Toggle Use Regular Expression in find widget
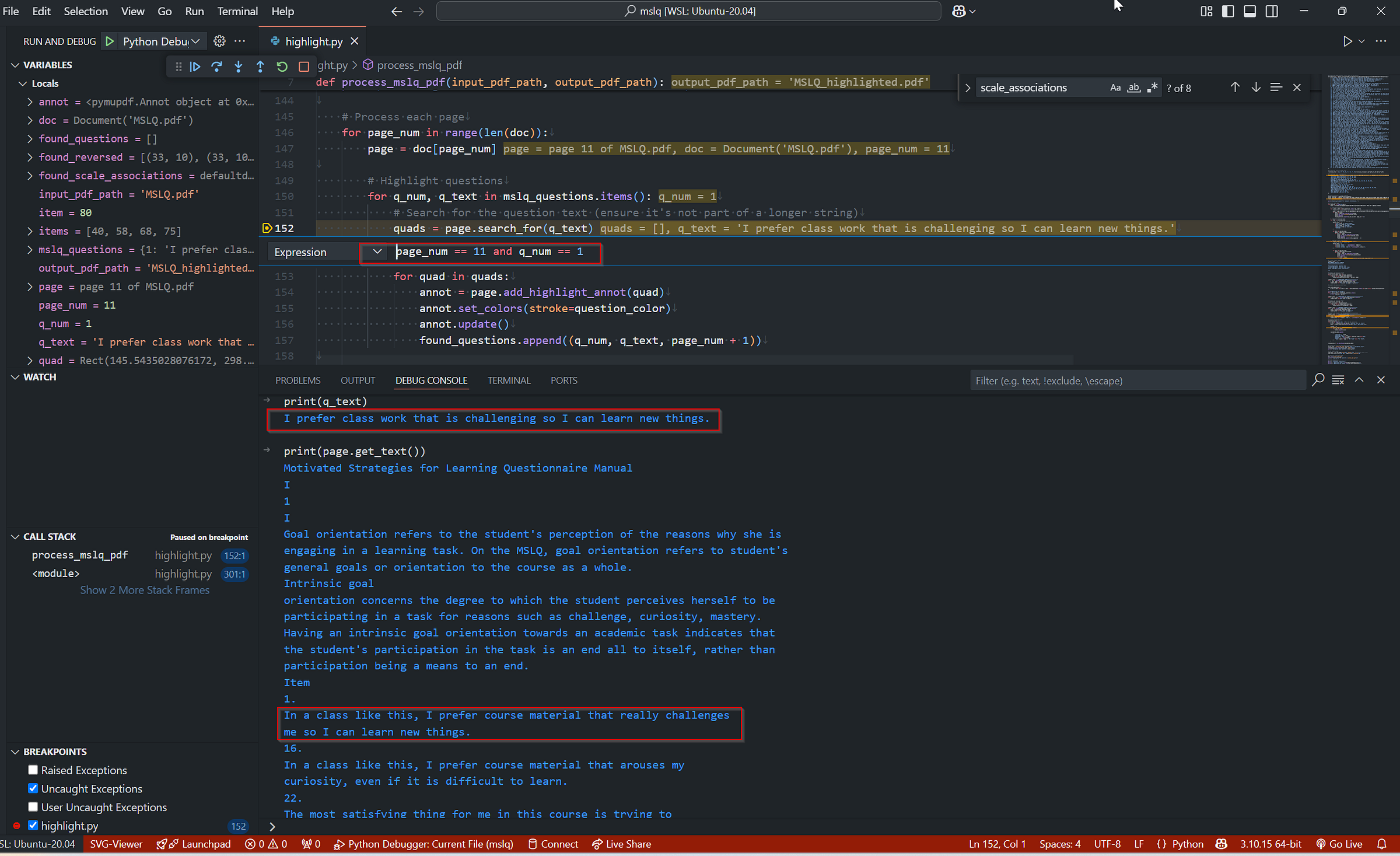The height and width of the screenshot is (856, 1400). (x=1152, y=88)
